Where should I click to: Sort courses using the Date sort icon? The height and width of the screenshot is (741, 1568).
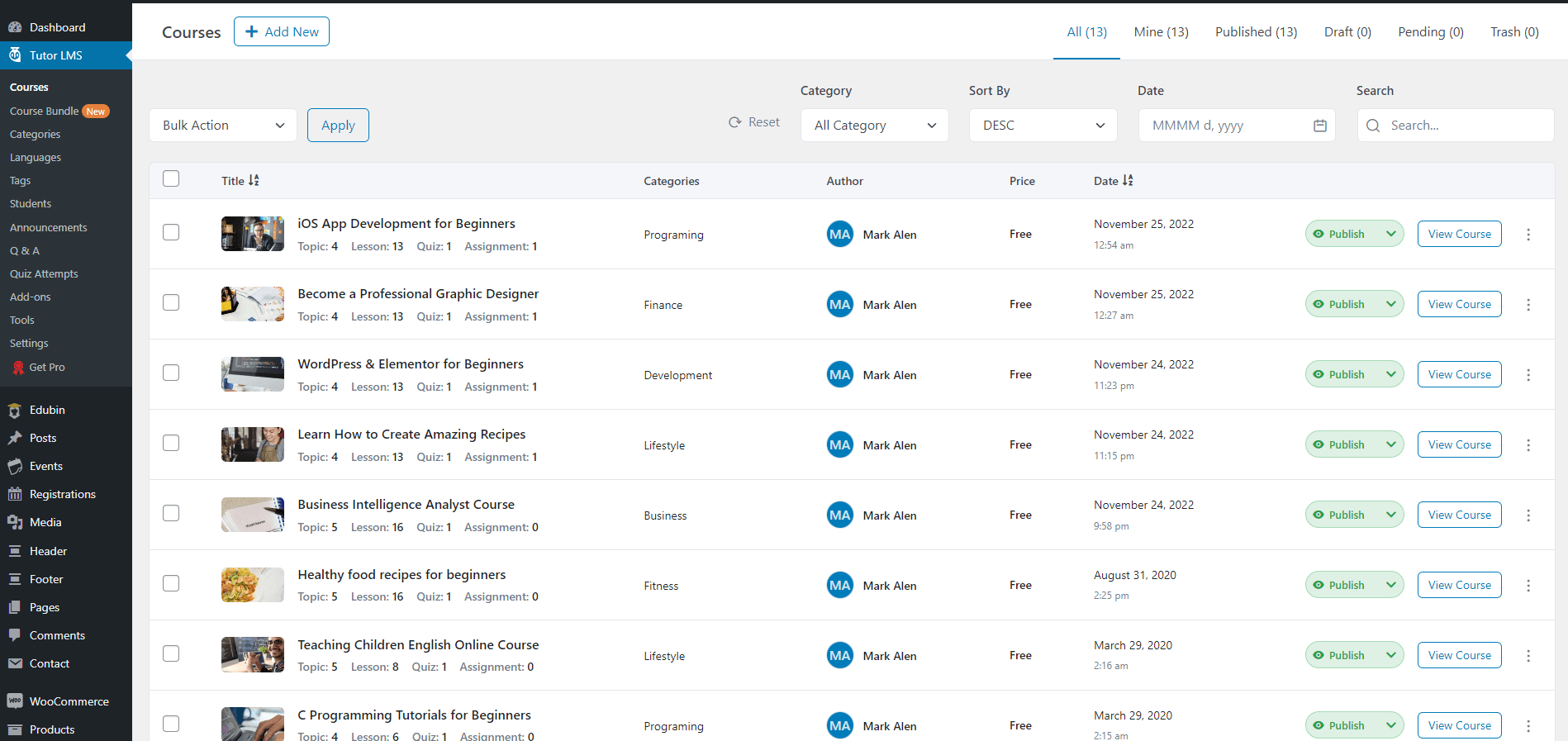click(1128, 180)
